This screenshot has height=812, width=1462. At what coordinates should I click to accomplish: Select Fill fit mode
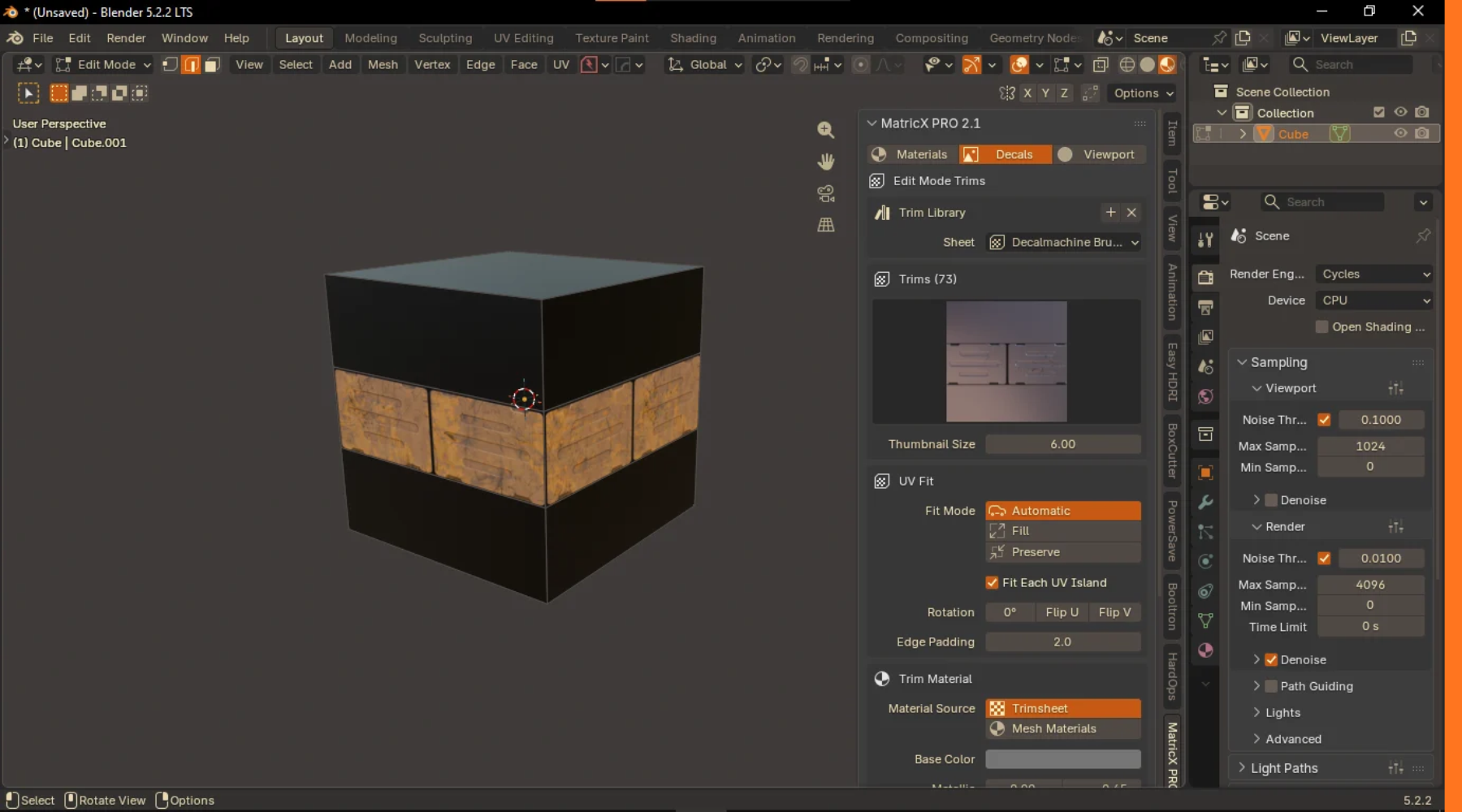[1063, 531]
